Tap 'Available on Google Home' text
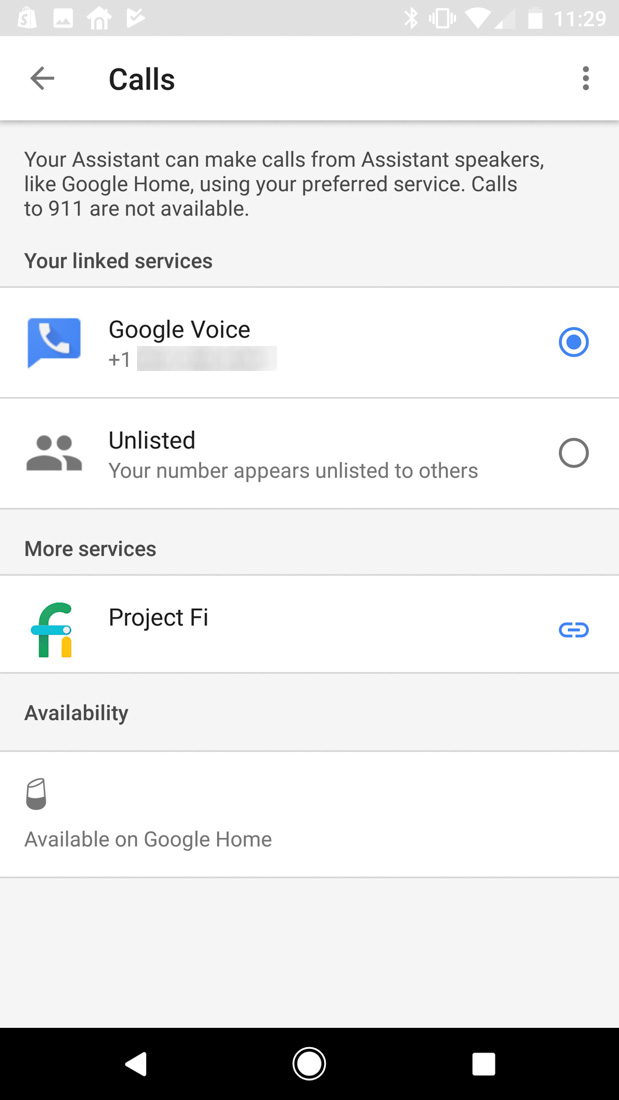The width and height of the screenshot is (619, 1100). 148,839
